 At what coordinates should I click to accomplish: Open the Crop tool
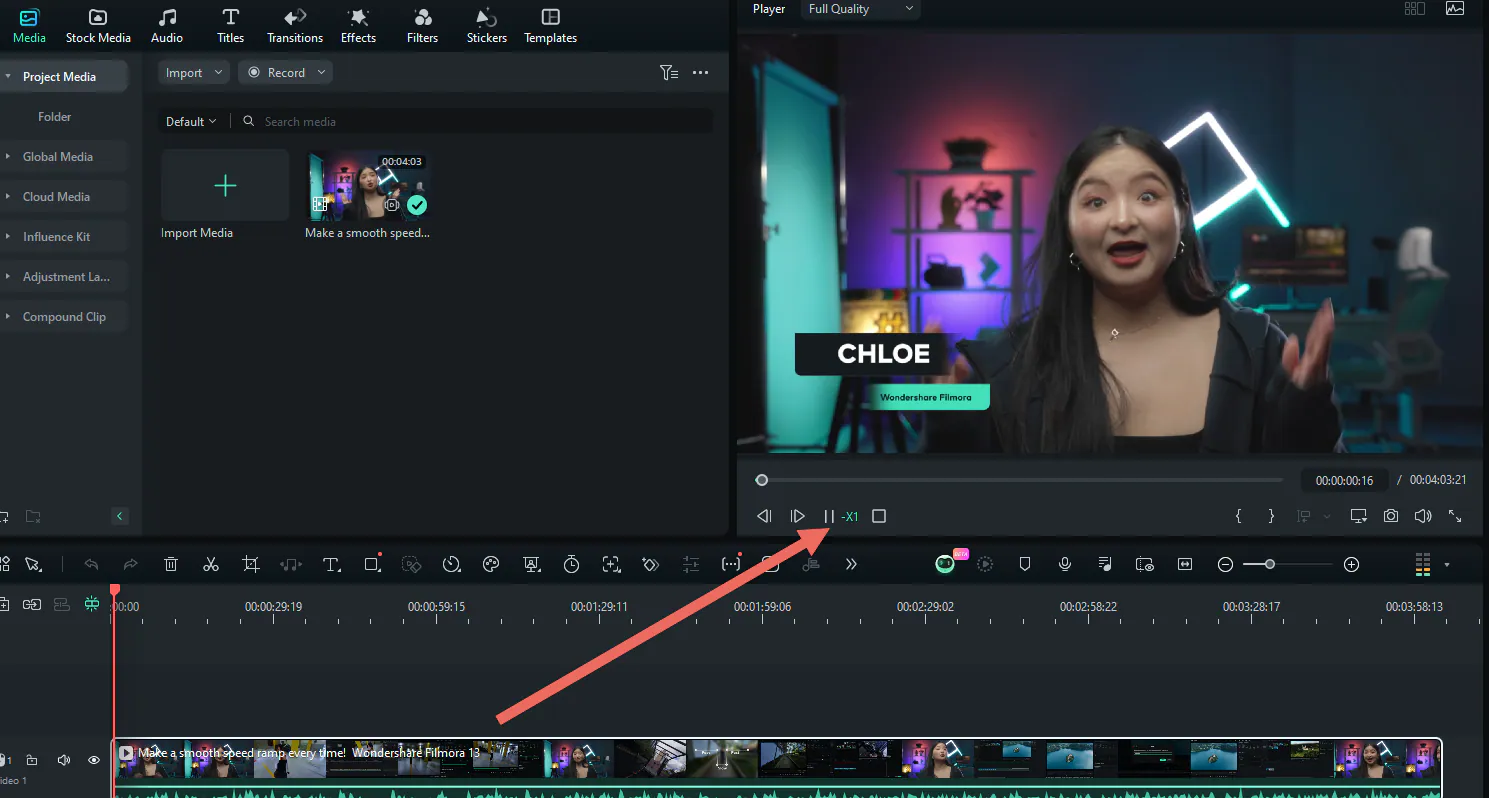[x=251, y=565]
